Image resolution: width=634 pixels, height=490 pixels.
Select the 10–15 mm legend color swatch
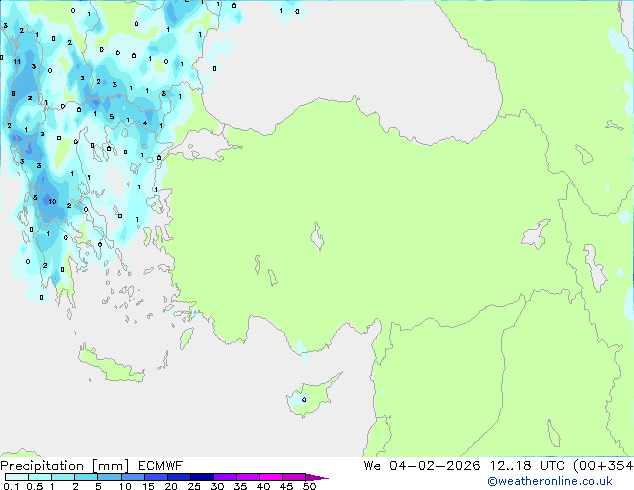click(x=134, y=477)
